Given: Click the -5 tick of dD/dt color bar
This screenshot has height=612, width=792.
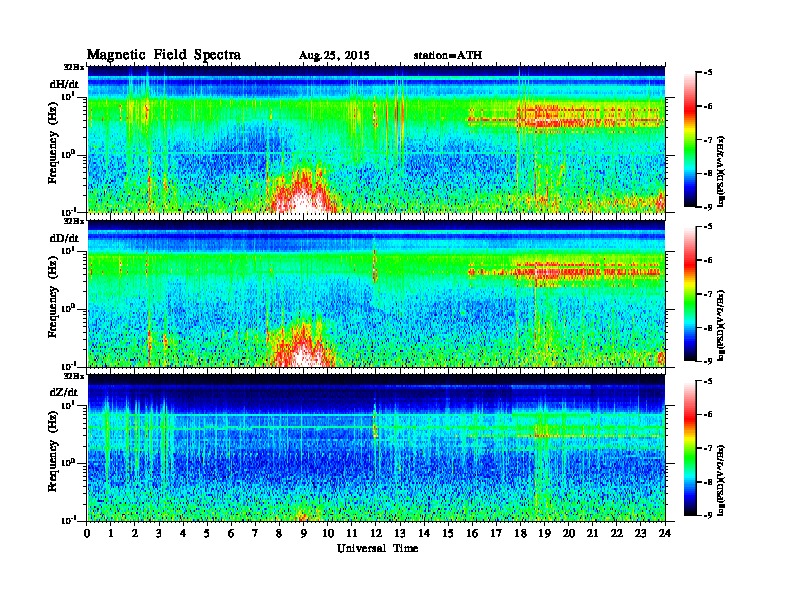Looking at the screenshot, I should pos(708,227).
